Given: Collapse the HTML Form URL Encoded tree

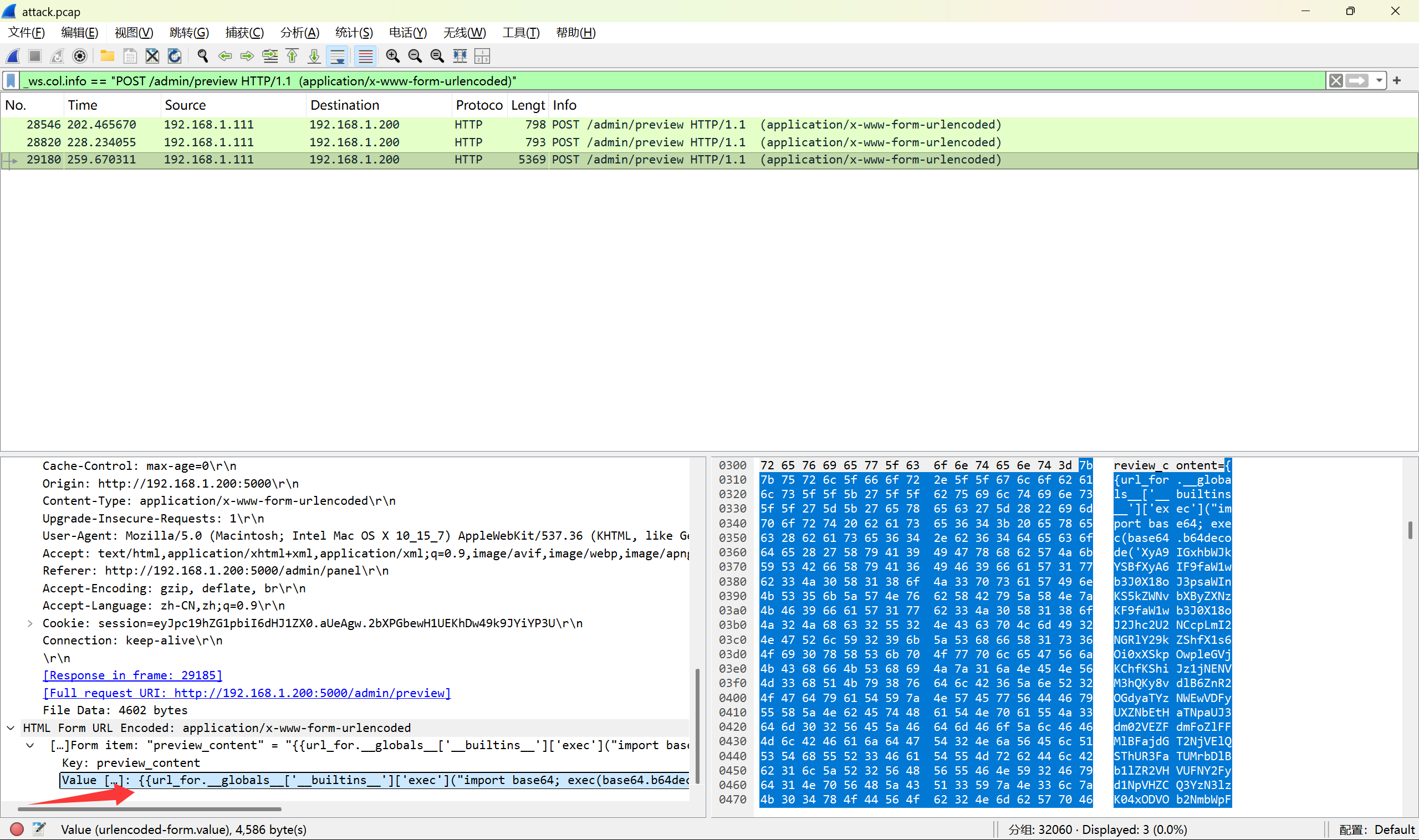Looking at the screenshot, I should pyautogui.click(x=11, y=728).
